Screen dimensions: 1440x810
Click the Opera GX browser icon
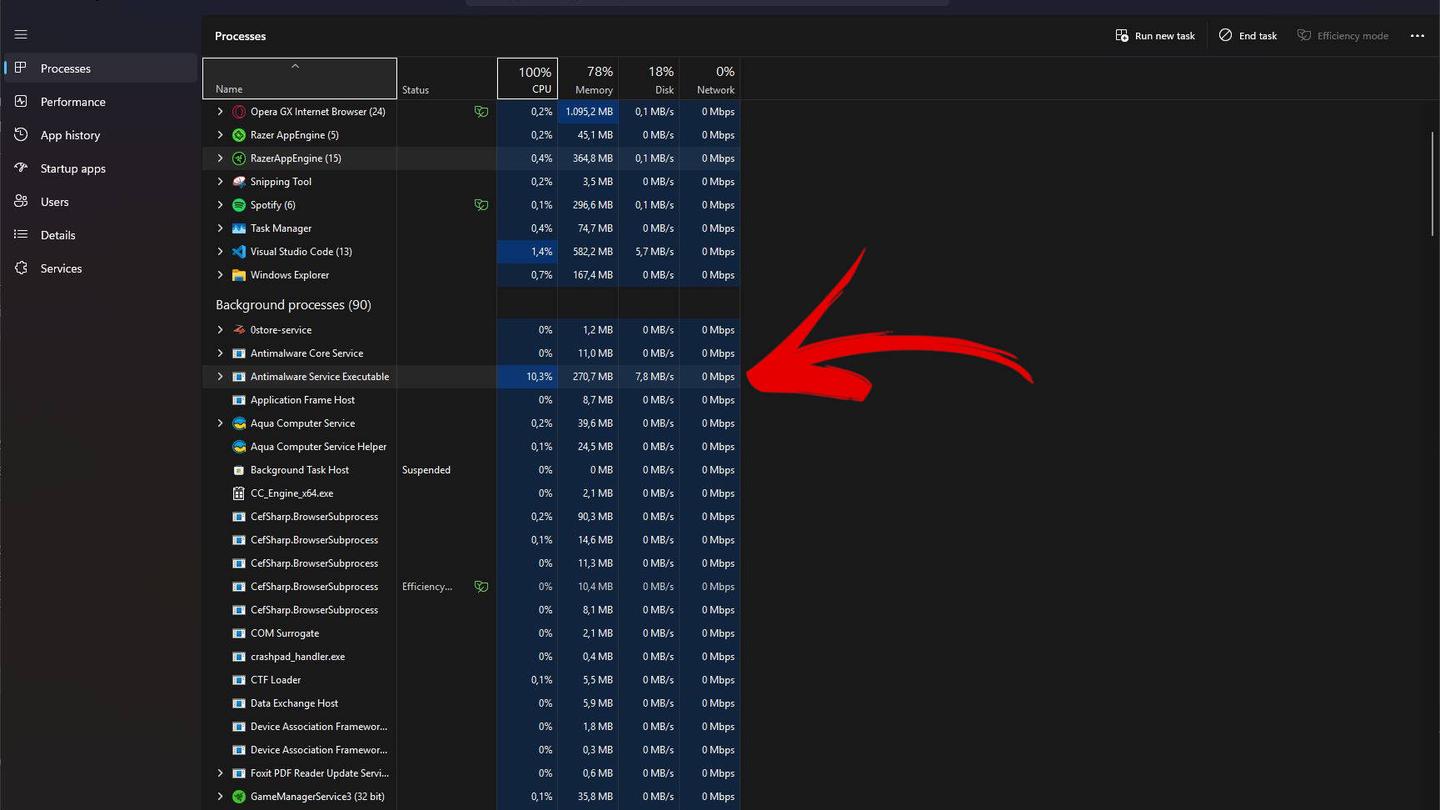pyautogui.click(x=239, y=112)
